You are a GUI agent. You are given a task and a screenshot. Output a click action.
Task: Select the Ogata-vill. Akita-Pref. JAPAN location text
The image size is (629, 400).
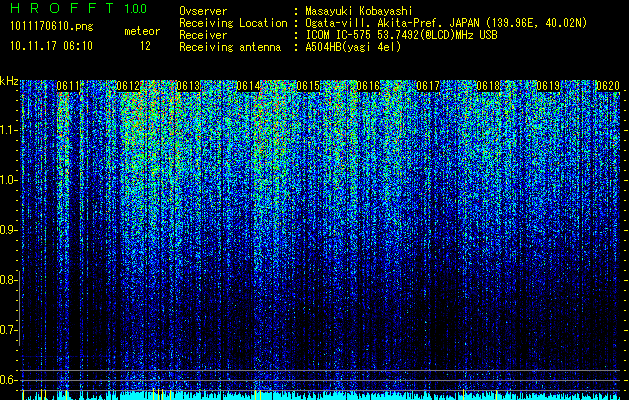(446, 24)
